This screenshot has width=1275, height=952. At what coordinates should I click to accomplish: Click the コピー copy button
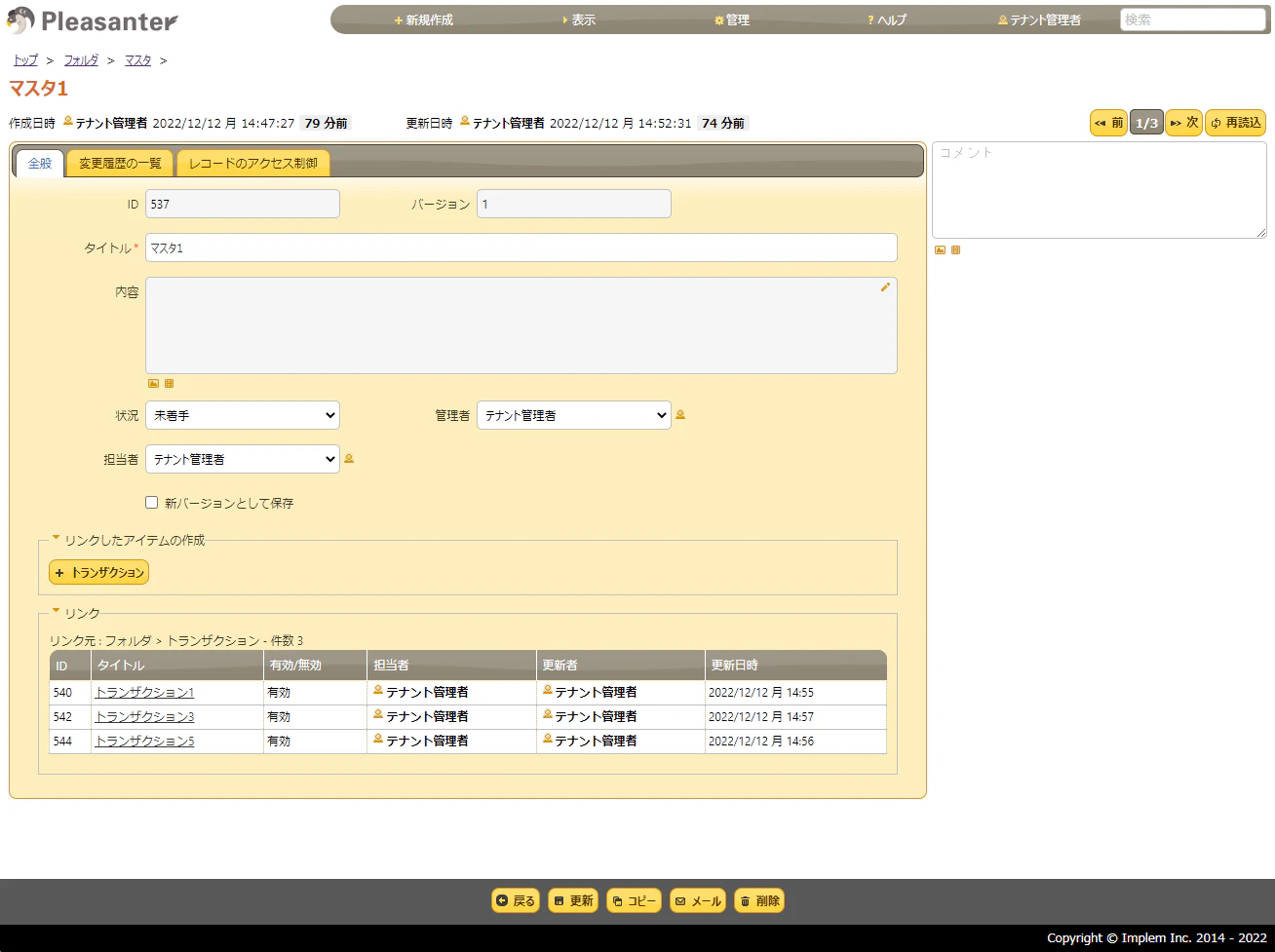click(x=634, y=901)
